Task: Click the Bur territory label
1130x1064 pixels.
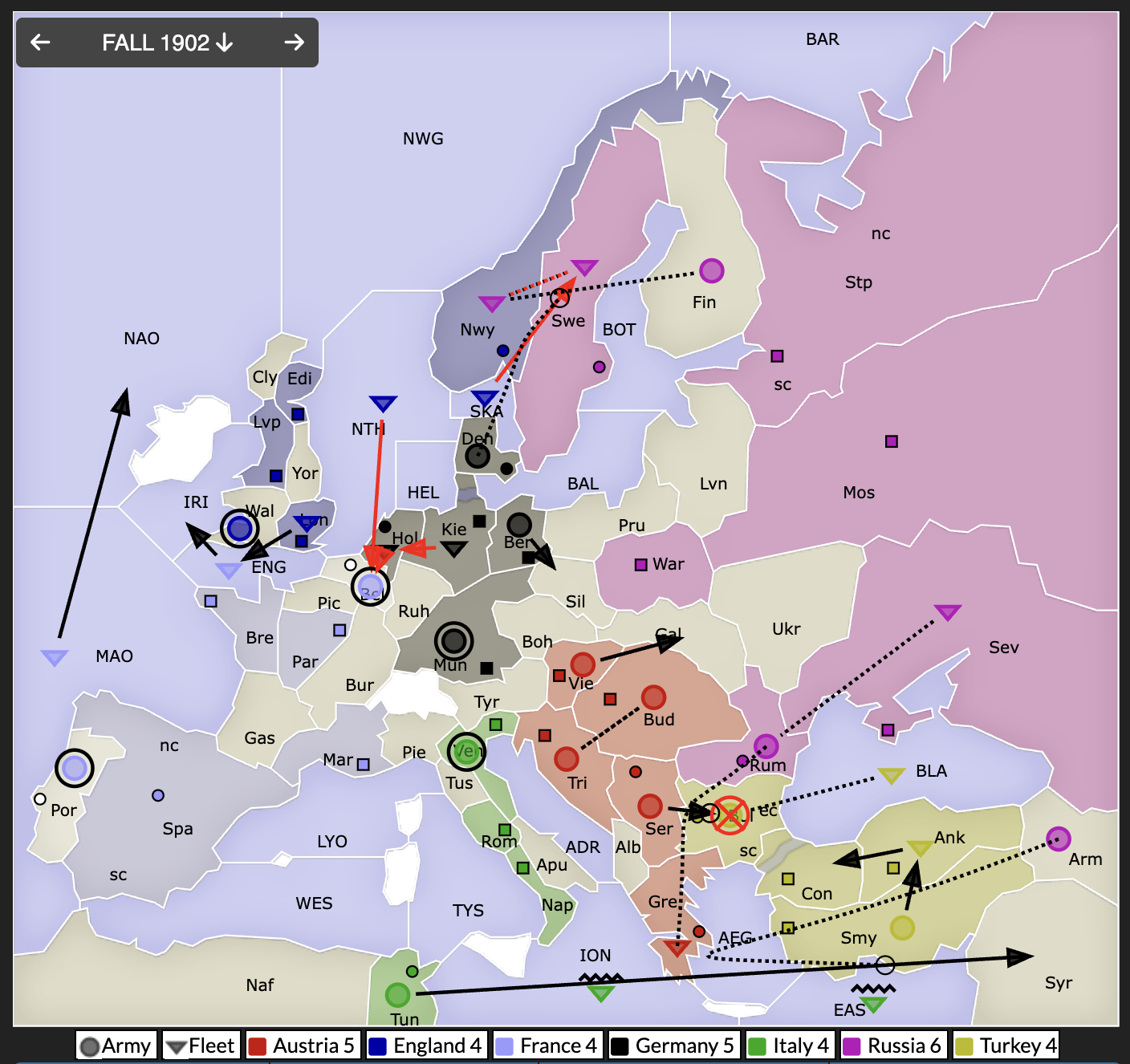Action: click(360, 685)
